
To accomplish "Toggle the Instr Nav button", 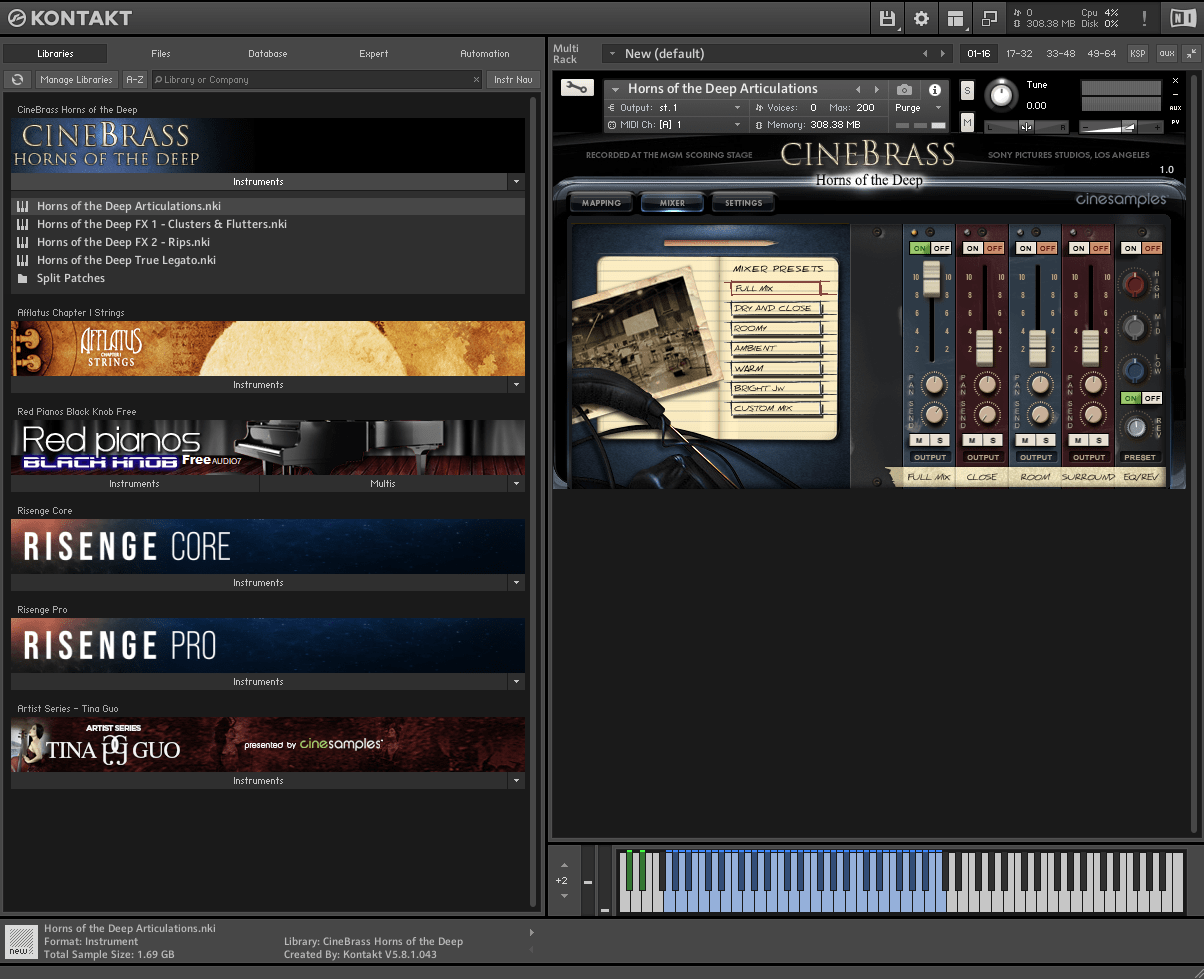I will click(x=513, y=80).
